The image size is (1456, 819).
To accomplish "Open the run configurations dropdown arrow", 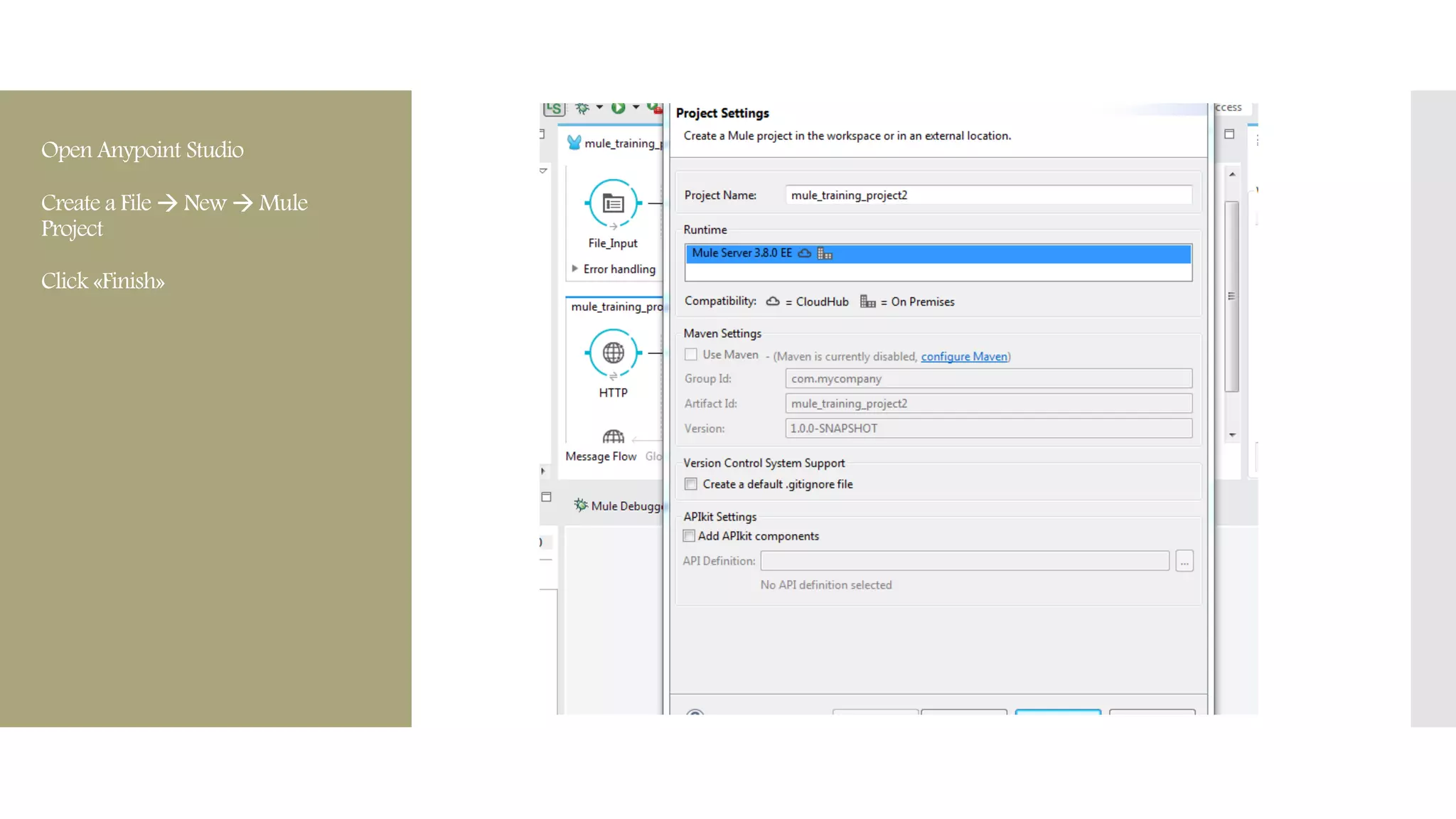I will click(x=636, y=108).
